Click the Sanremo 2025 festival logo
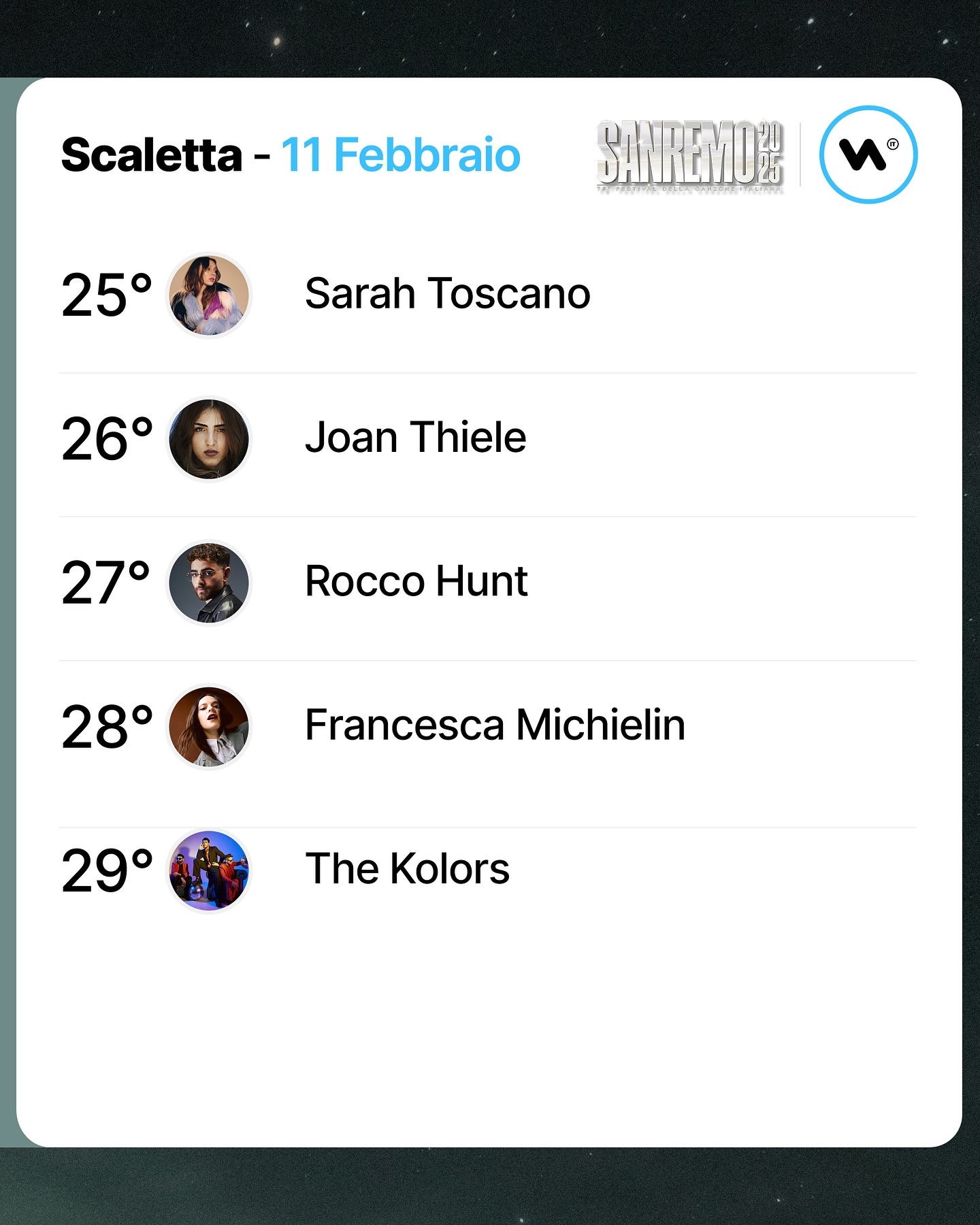The height and width of the screenshot is (1225, 980). pyautogui.click(x=690, y=157)
